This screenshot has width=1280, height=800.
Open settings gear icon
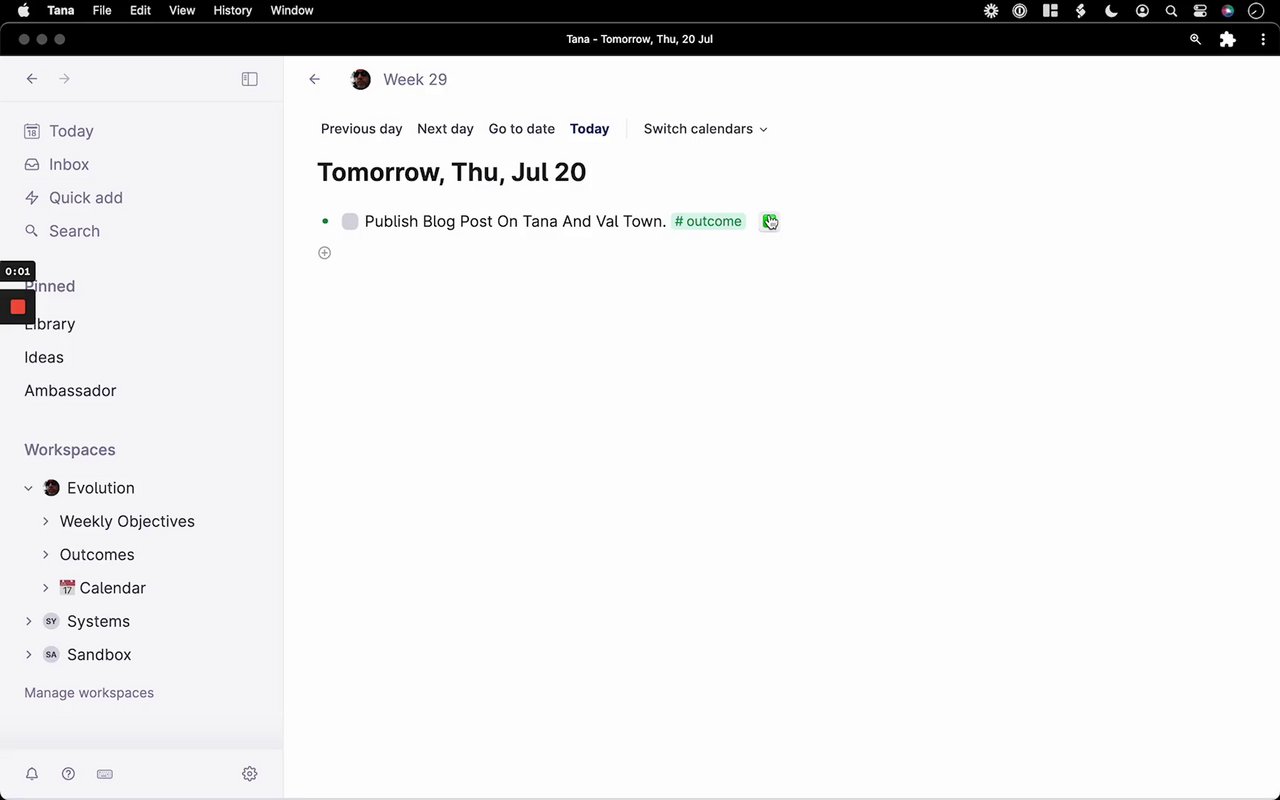point(250,774)
